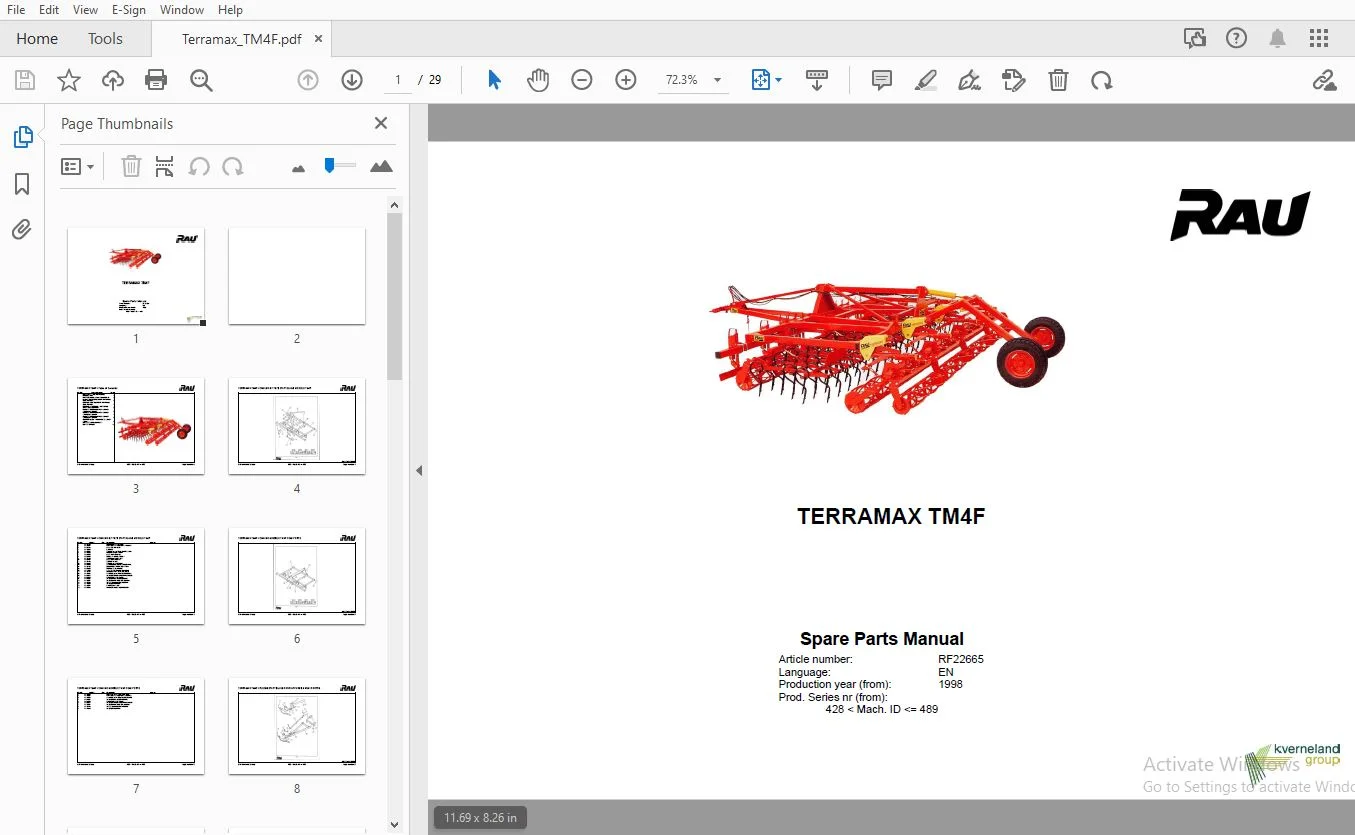Viewport: 1355px width, 835px height.
Task: Close the Terramax_TM4F.pdf tab
Action: (319, 39)
